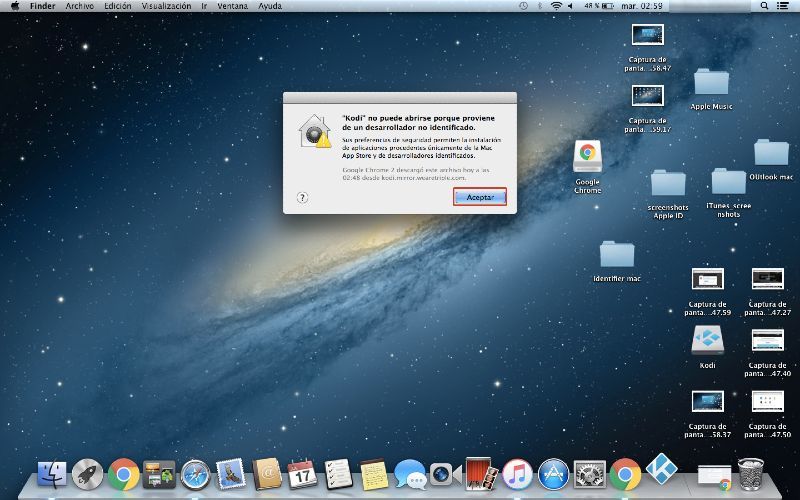Open the battery status menu
This screenshot has width=800, height=500.
pyautogui.click(x=599, y=6)
